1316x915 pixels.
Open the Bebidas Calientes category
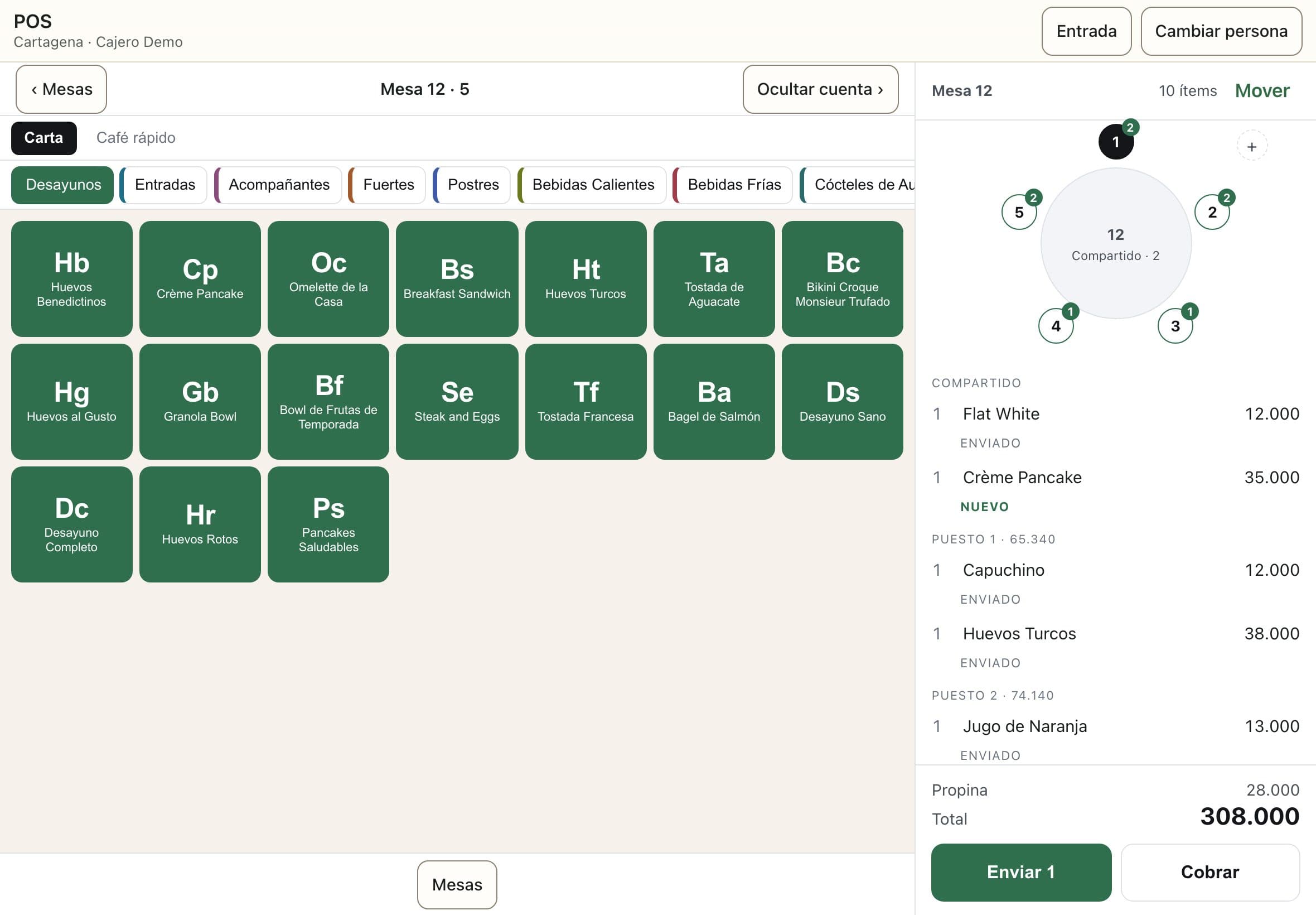pos(592,185)
